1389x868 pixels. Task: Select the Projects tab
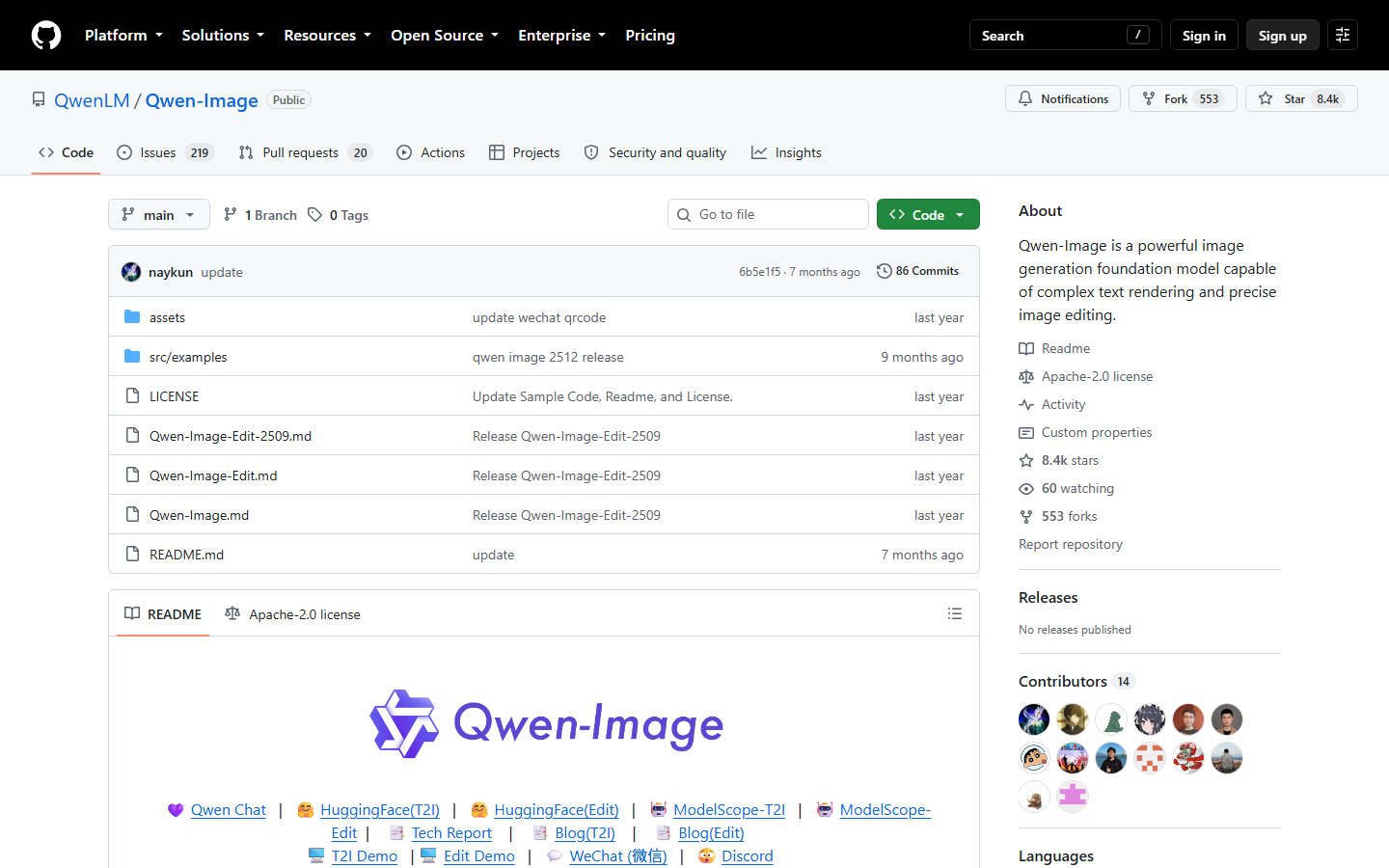[x=525, y=152]
